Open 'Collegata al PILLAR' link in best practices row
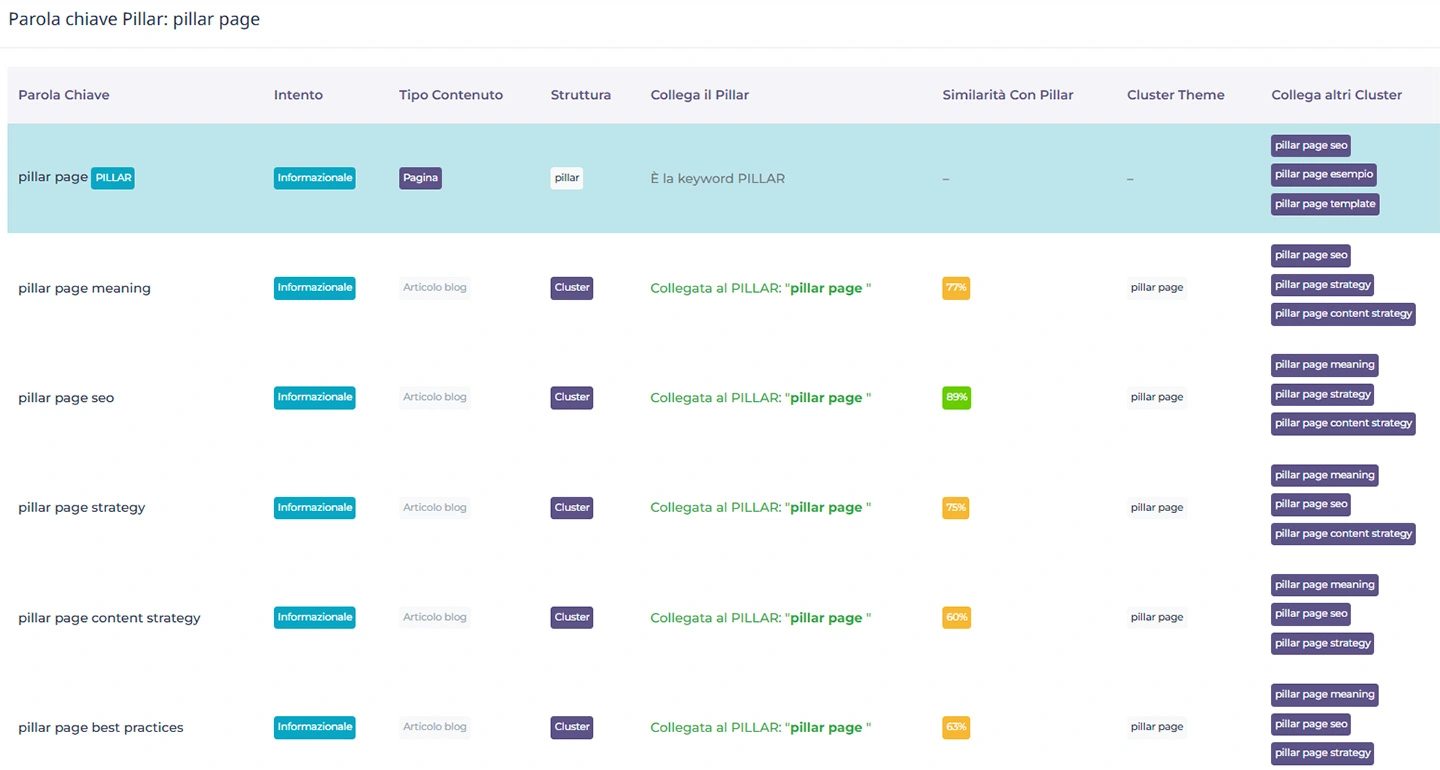 click(x=760, y=728)
